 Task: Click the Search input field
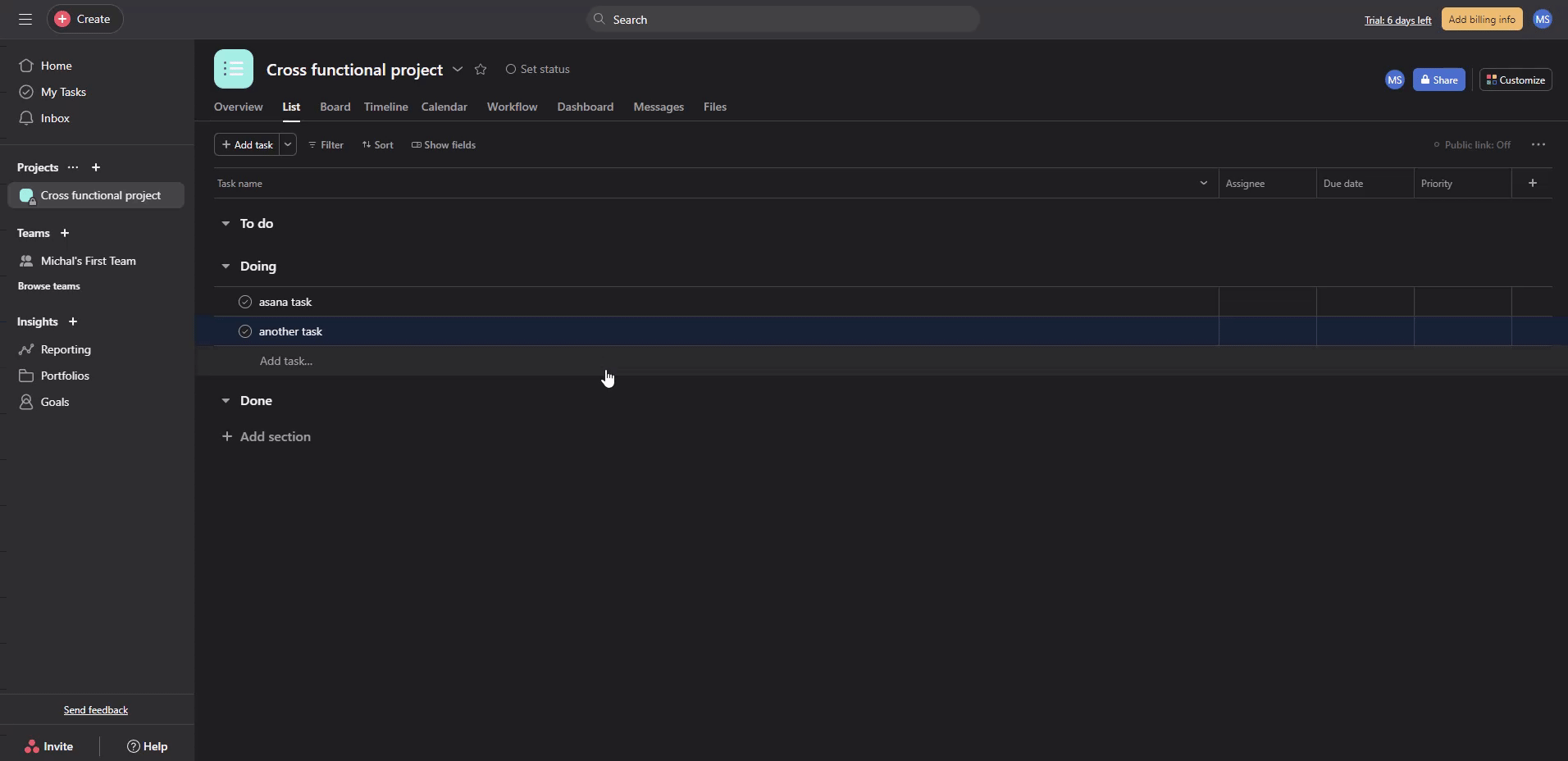click(x=783, y=19)
